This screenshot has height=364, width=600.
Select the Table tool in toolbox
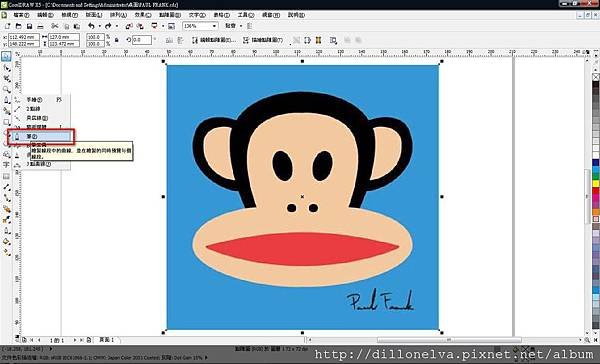point(6,176)
